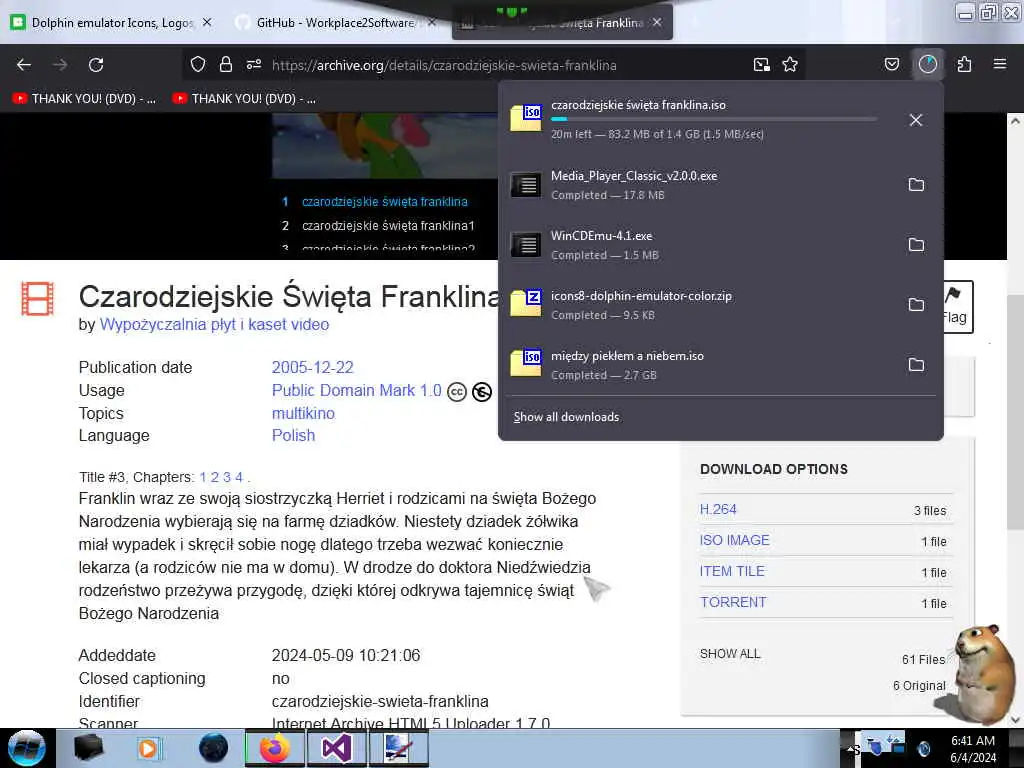Viewport: 1024px width, 768px height.
Task: Open the multikino topic link
Action: (303, 413)
